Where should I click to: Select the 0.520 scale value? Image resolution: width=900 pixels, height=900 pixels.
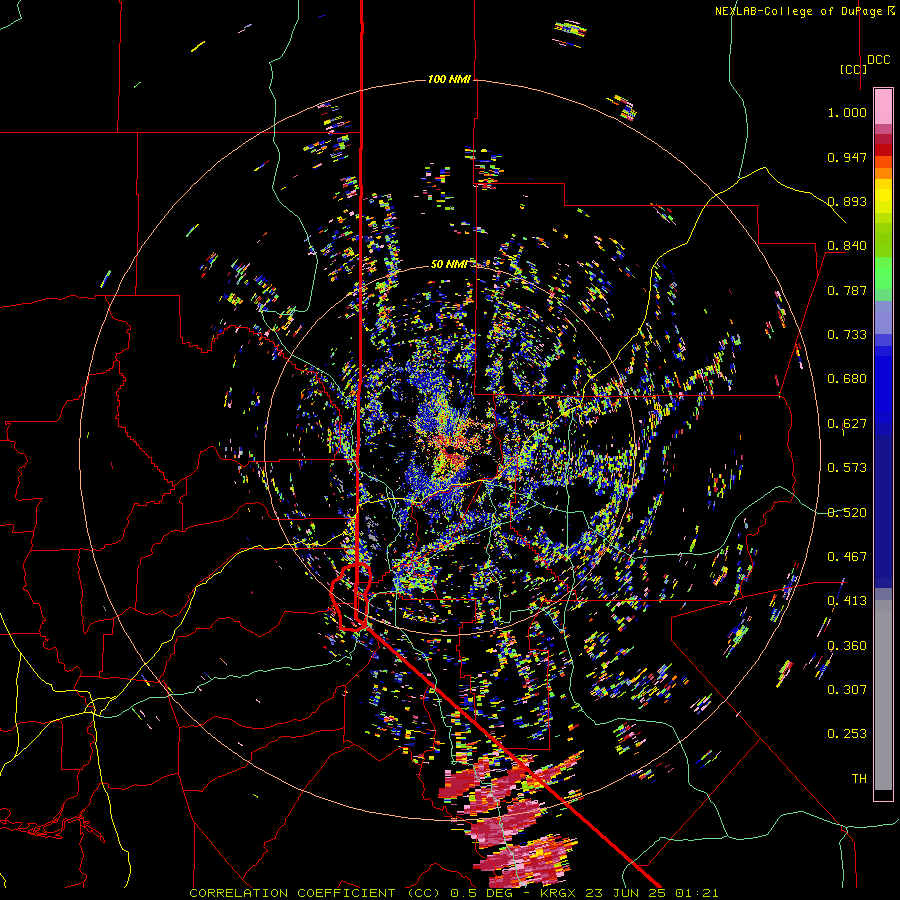[847, 513]
